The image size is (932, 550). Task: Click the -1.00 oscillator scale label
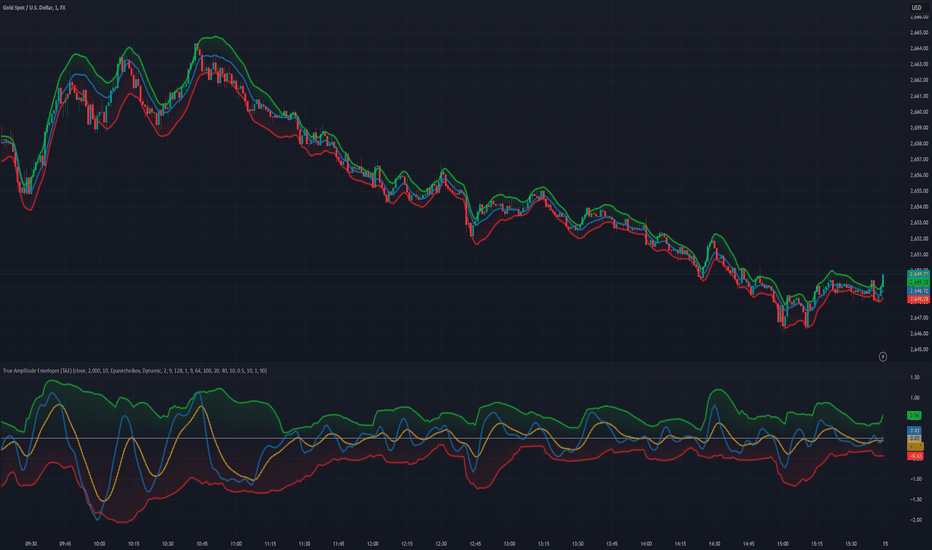tap(914, 479)
